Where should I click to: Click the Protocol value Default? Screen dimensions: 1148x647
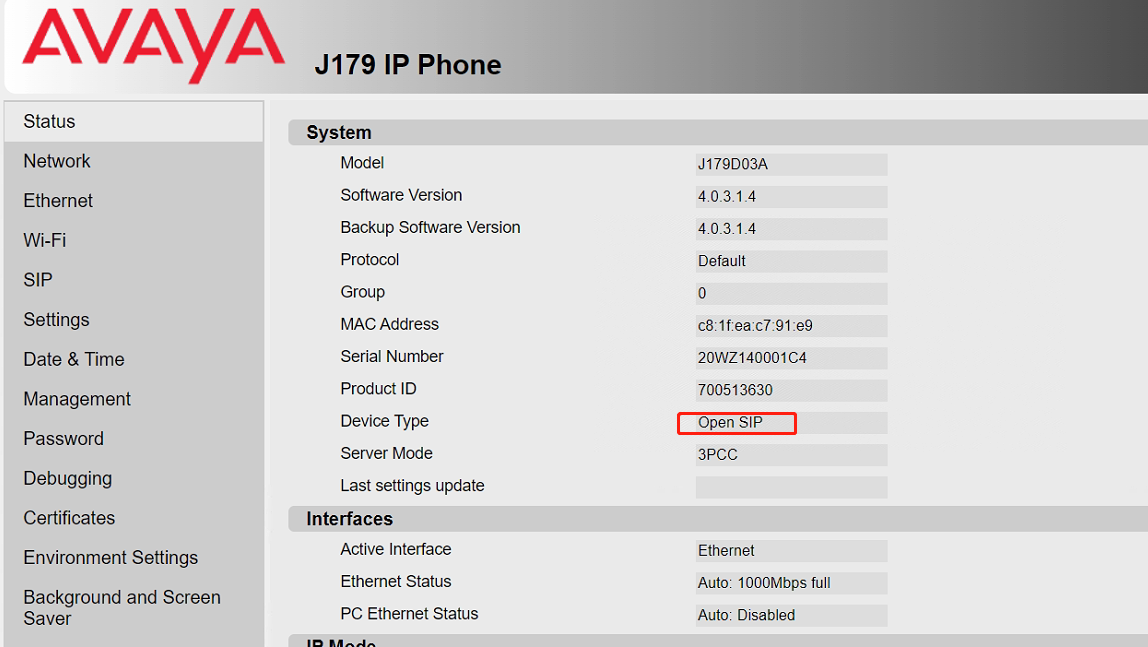(791, 261)
